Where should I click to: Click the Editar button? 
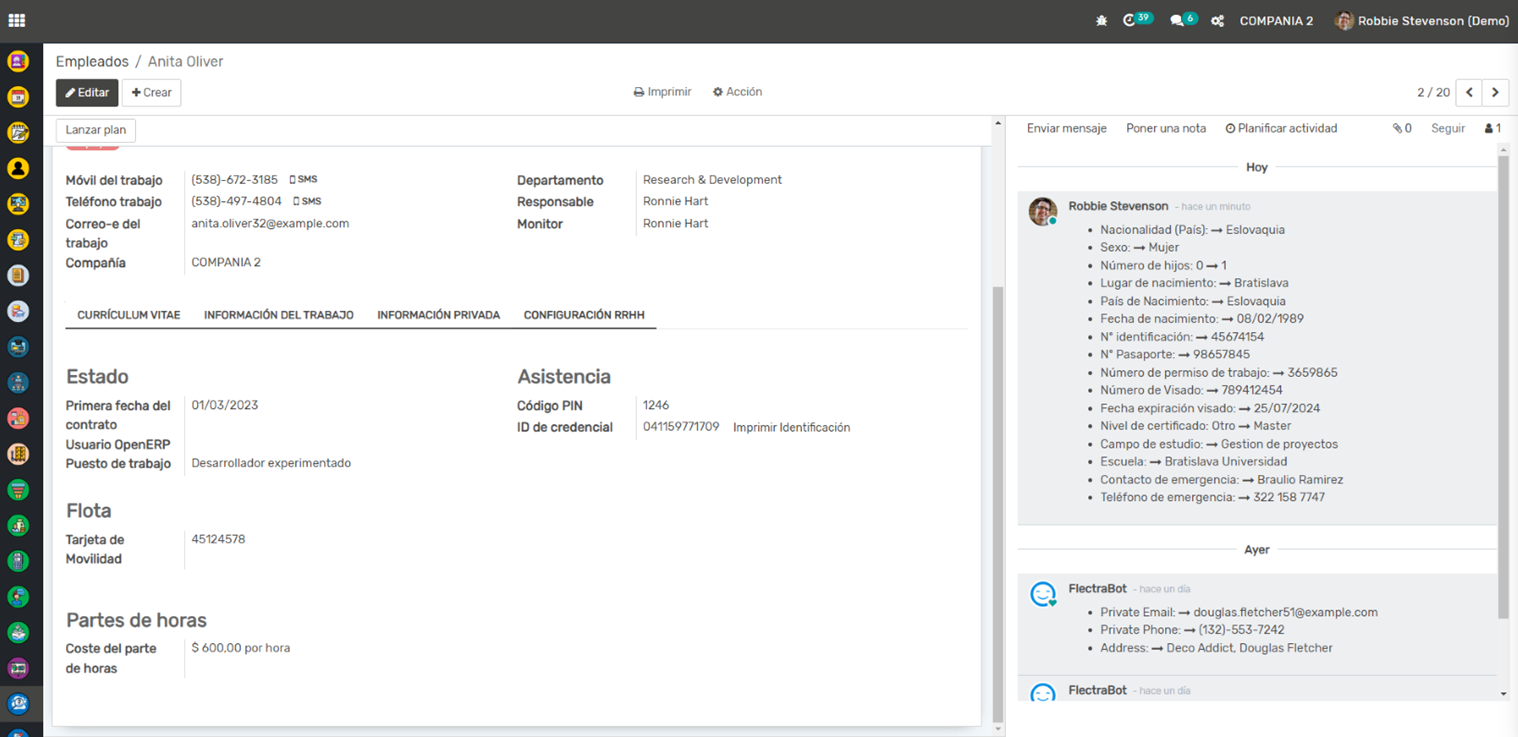pyautogui.click(x=87, y=93)
